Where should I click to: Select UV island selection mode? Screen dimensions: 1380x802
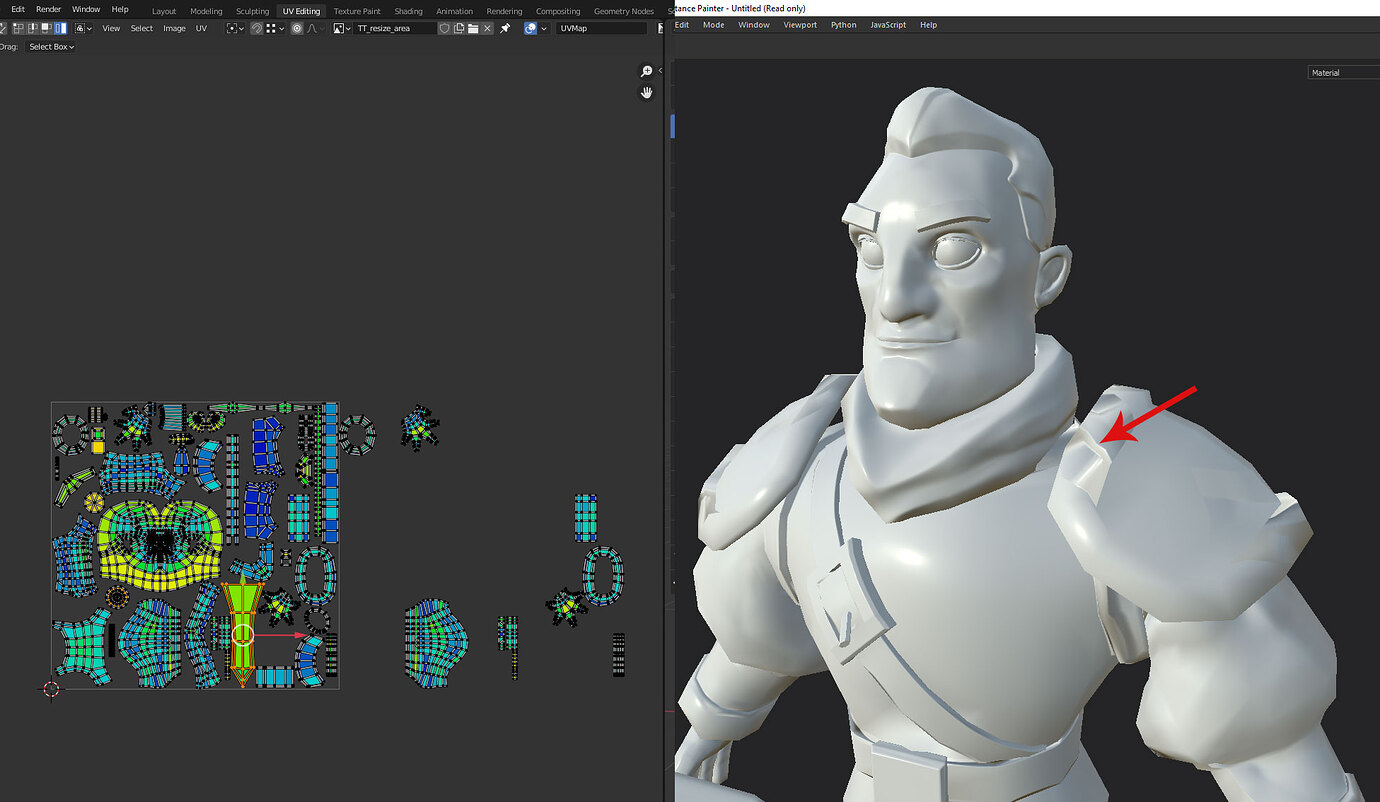tap(60, 28)
